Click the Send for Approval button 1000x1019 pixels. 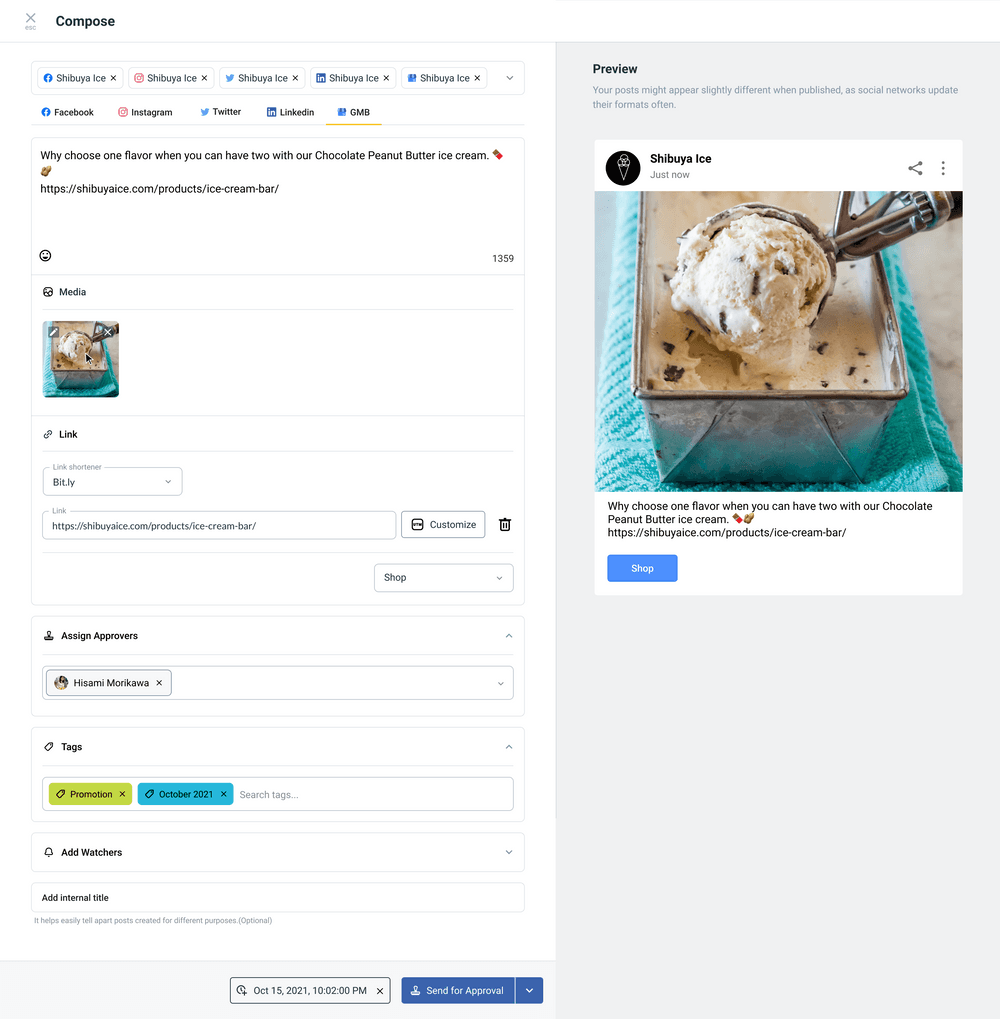[458, 990]
